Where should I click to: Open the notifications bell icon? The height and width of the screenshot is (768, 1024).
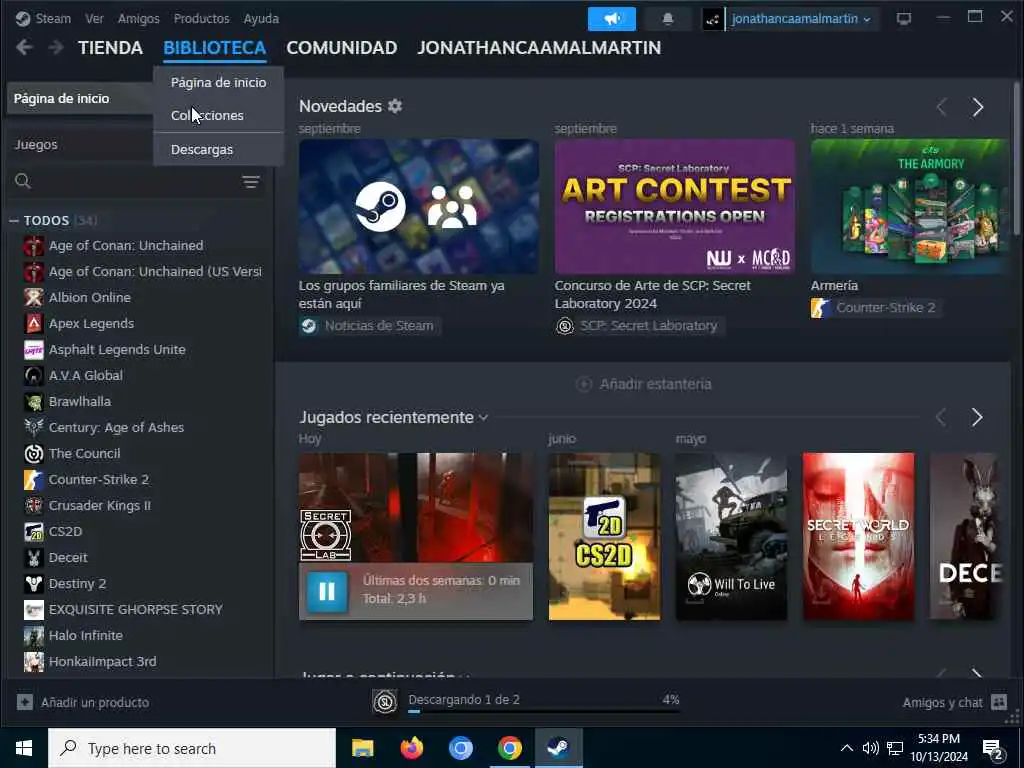(x=667, y=19)
